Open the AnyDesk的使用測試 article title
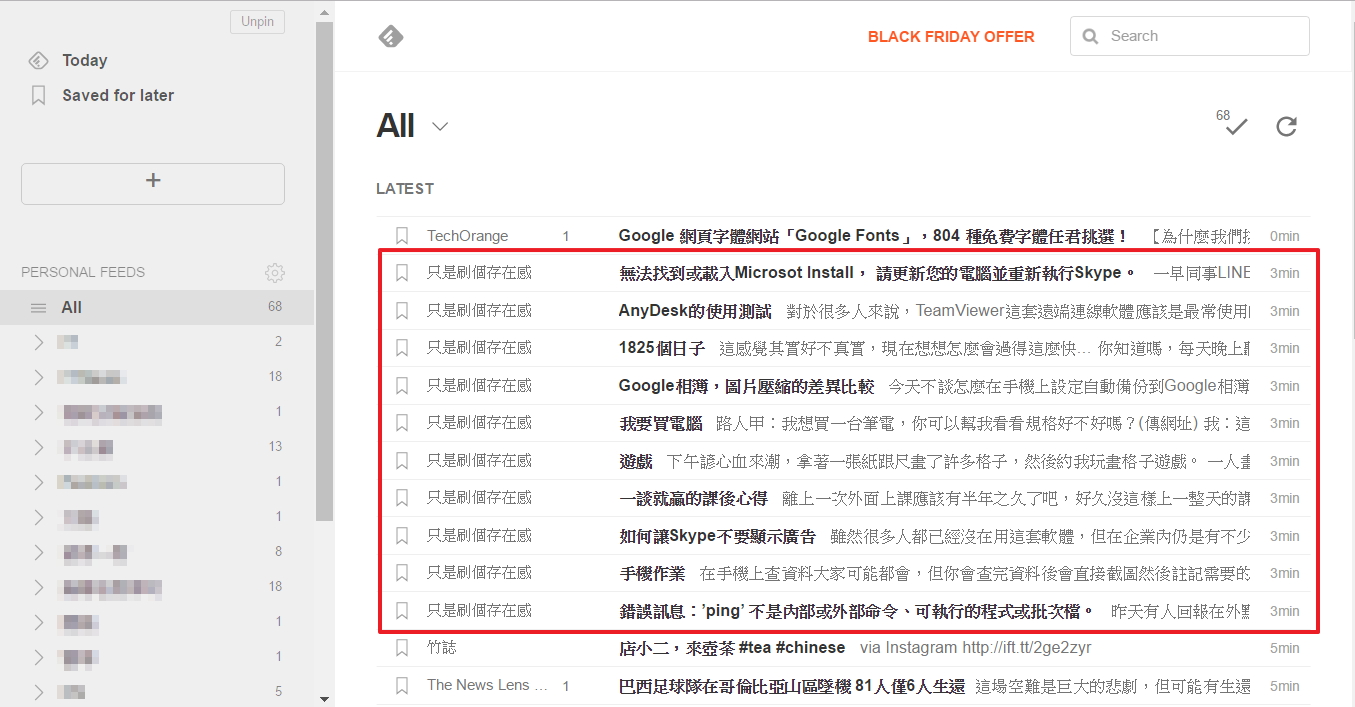The width and height of the screenshot is (1355, 707). [x=695, y=311]
